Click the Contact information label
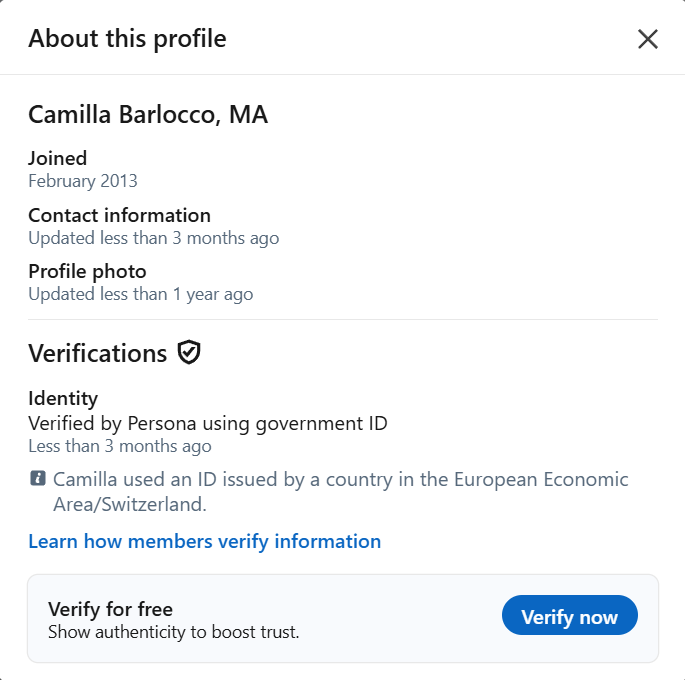Viewport: 685px width, 680px height. point(119,215)
